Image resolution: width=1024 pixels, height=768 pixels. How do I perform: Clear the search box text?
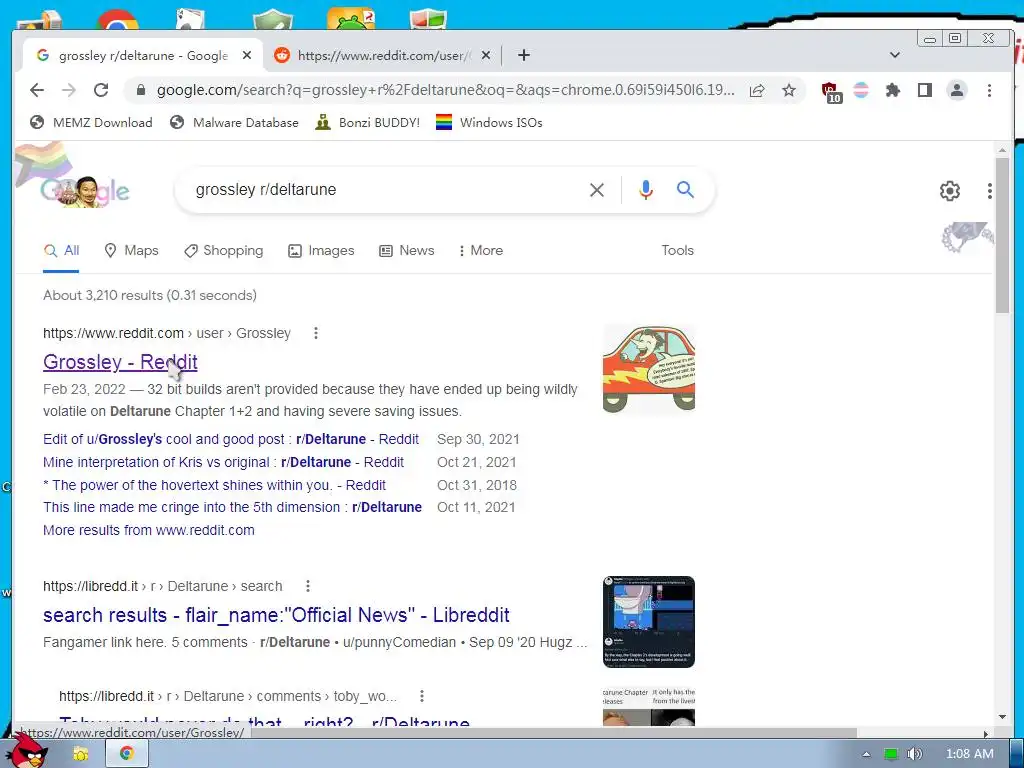click(597, 190)
